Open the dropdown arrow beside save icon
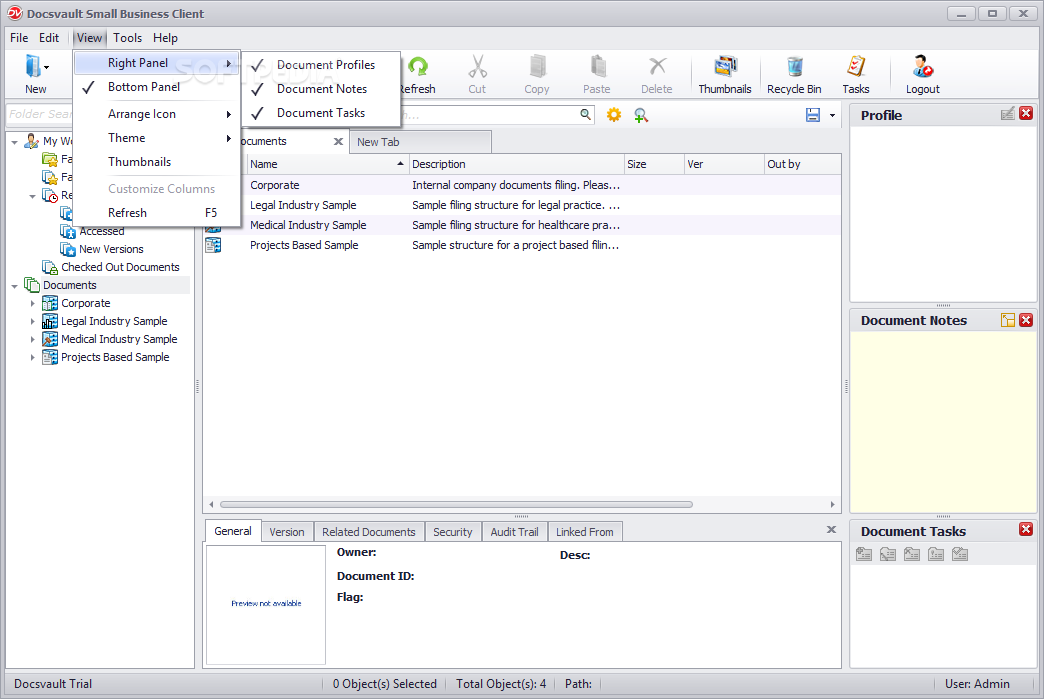Viewport: 1044px width, 699px height. click(x=832, y=116)
